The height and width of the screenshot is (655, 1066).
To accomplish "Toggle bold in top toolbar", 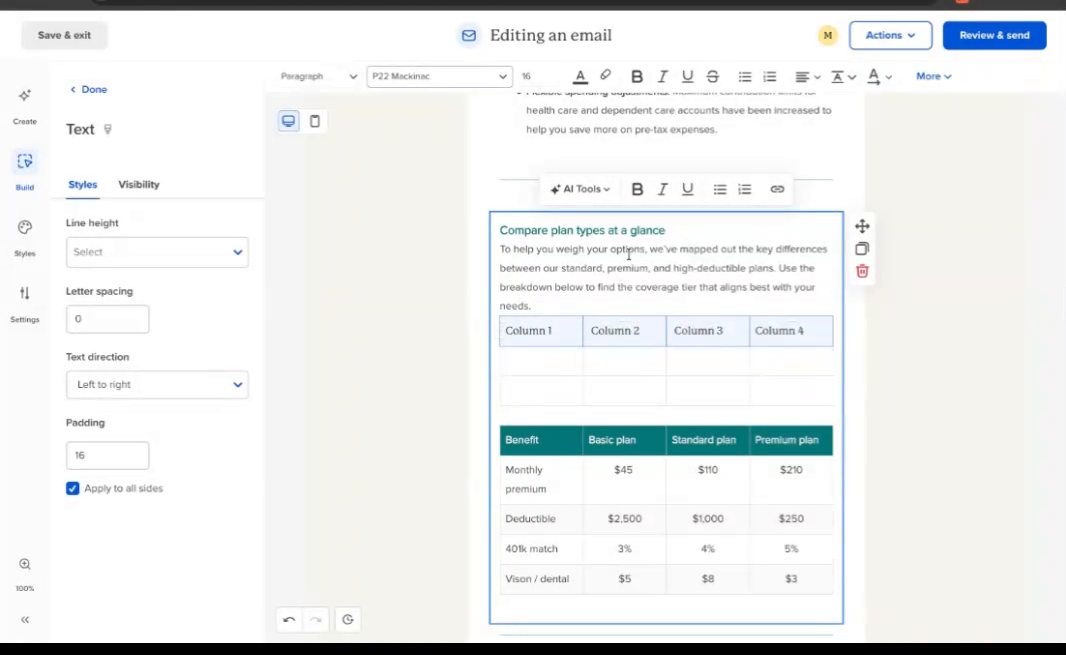I will (x=636, y=76).
